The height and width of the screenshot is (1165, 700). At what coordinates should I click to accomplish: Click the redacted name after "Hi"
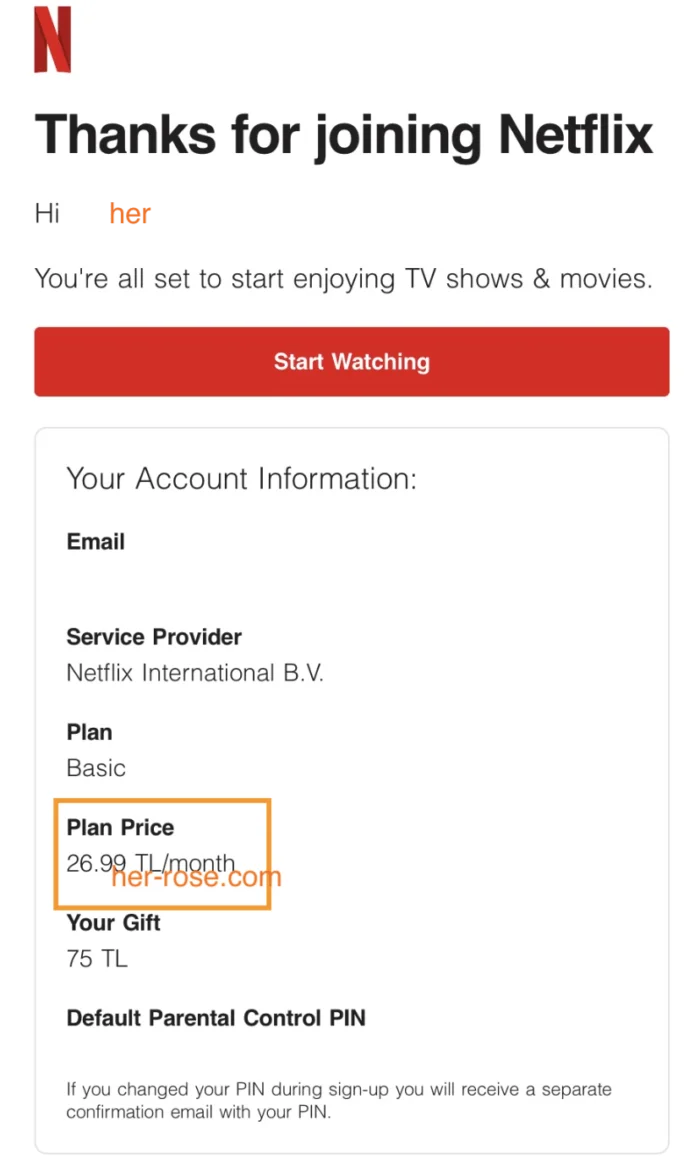144,213
